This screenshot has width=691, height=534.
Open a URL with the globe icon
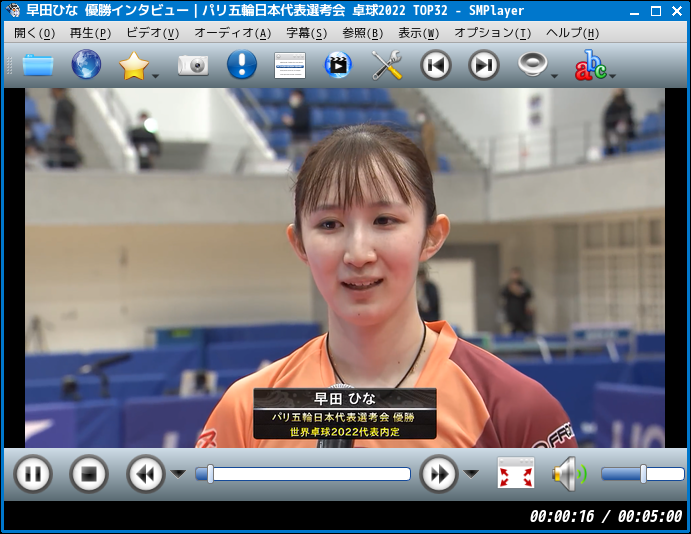point(86,64)
